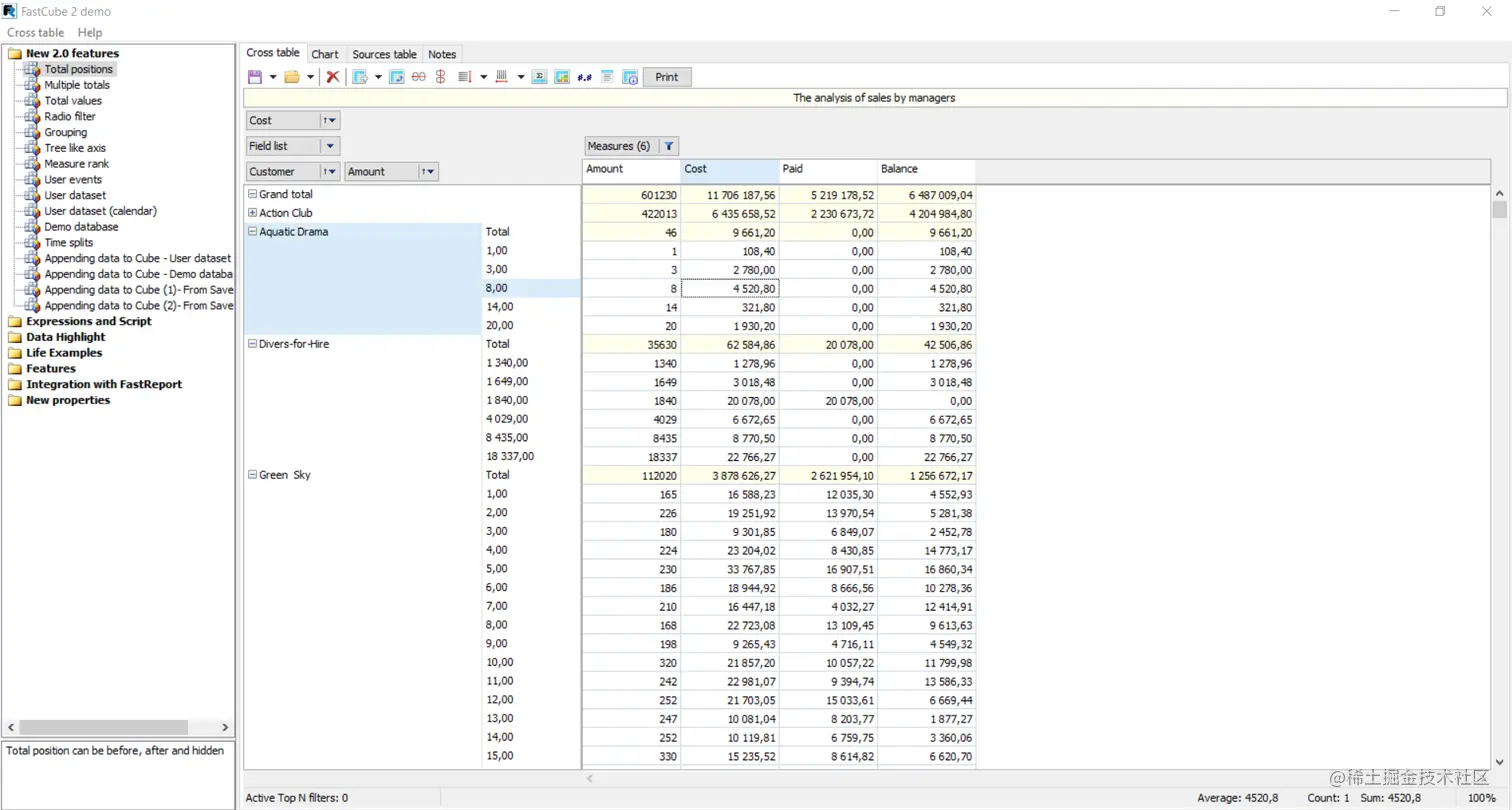Open the Amount field dropdown arrow
Screen dimensions: 1512x810
pyautogui.click(x=428, y=172)
